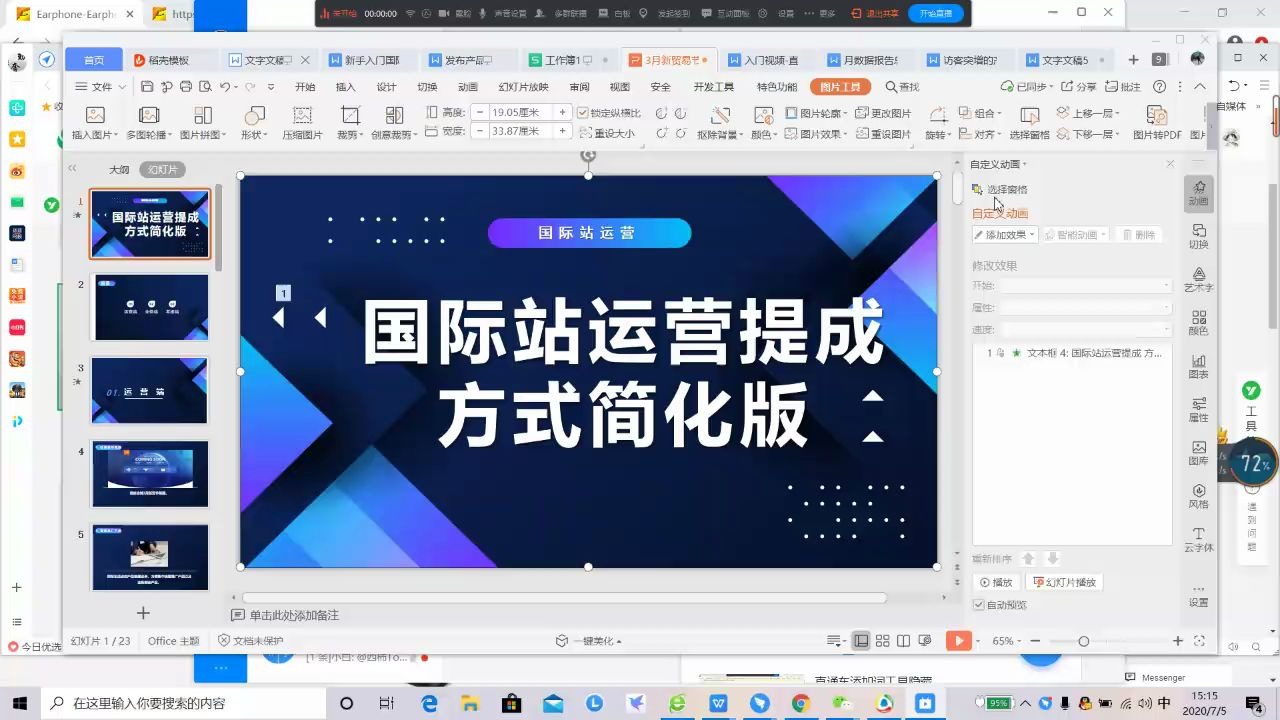
Task: Open the 添加效果 add effect dropdown
Action: tap(1002, 234)
